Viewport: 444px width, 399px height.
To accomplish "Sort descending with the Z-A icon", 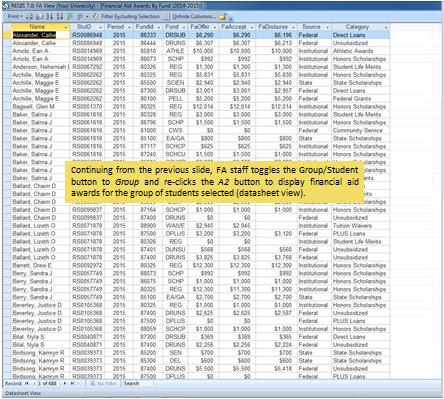I will pyautogui.click(x=60, y=16).
